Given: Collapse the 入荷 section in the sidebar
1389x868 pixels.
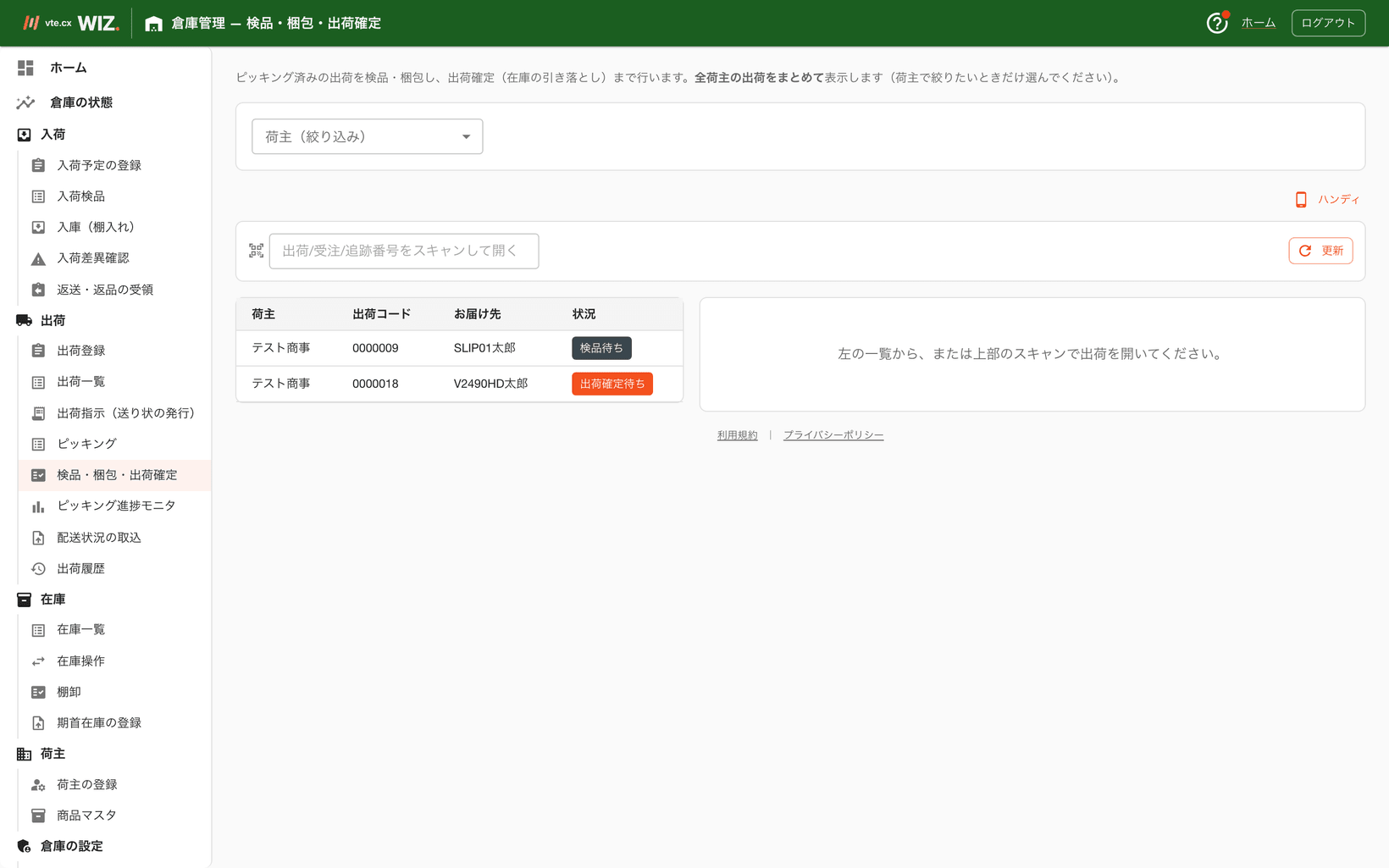Looking at the screenshot, I should pos(53,134).
